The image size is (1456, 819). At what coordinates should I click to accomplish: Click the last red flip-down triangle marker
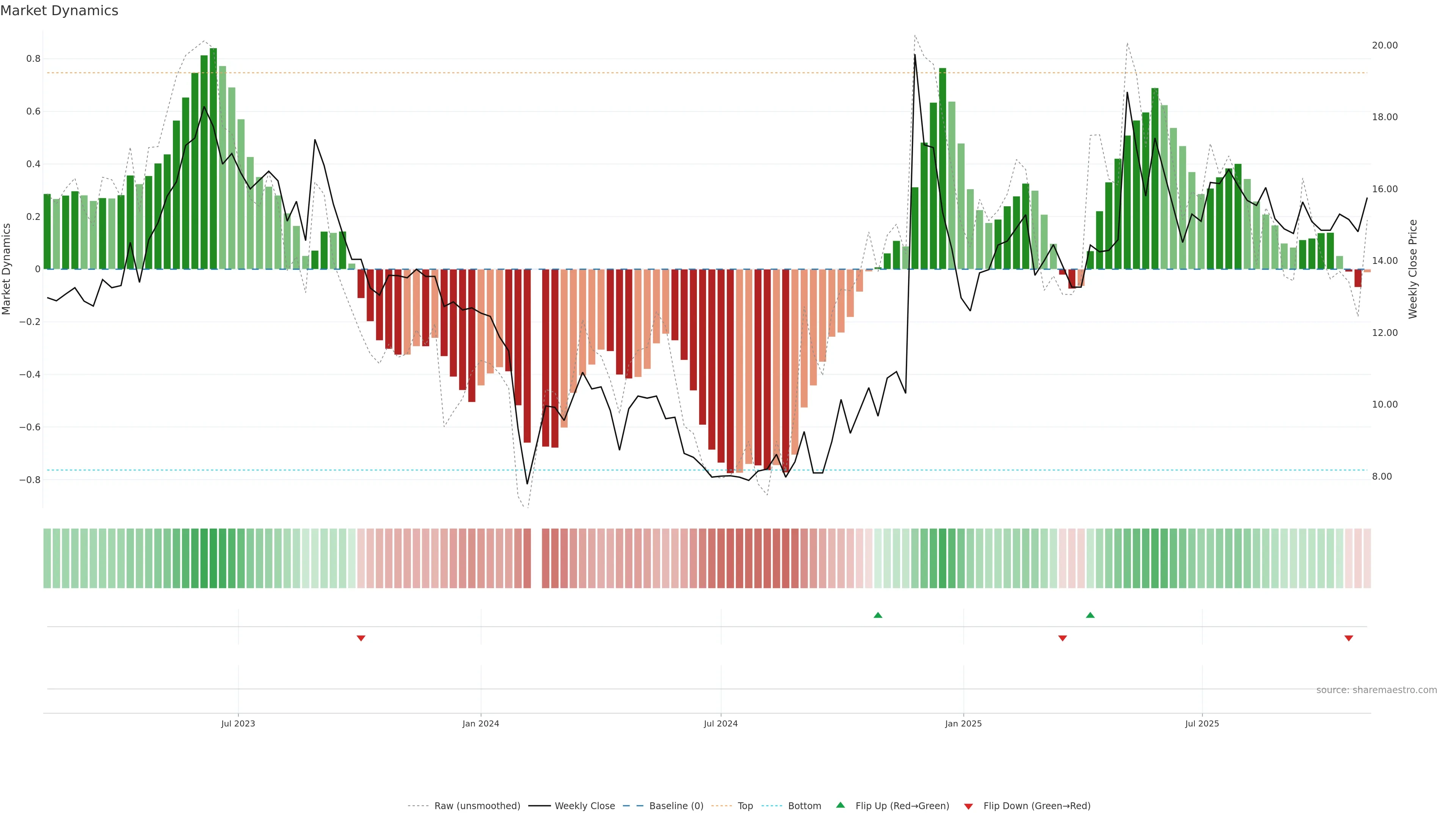(1349, 638)
